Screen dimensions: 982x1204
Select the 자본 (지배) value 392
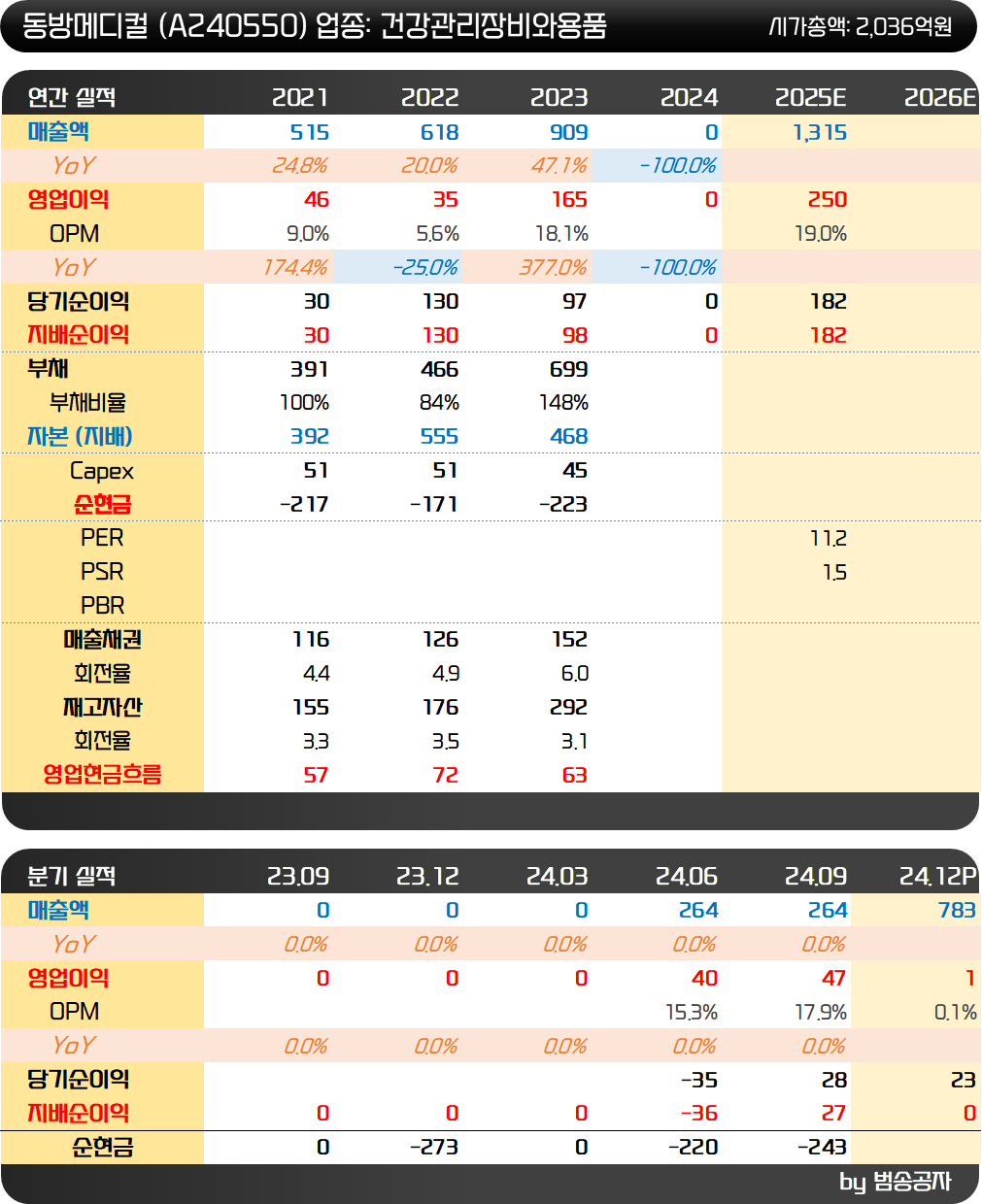pos(310,437)
